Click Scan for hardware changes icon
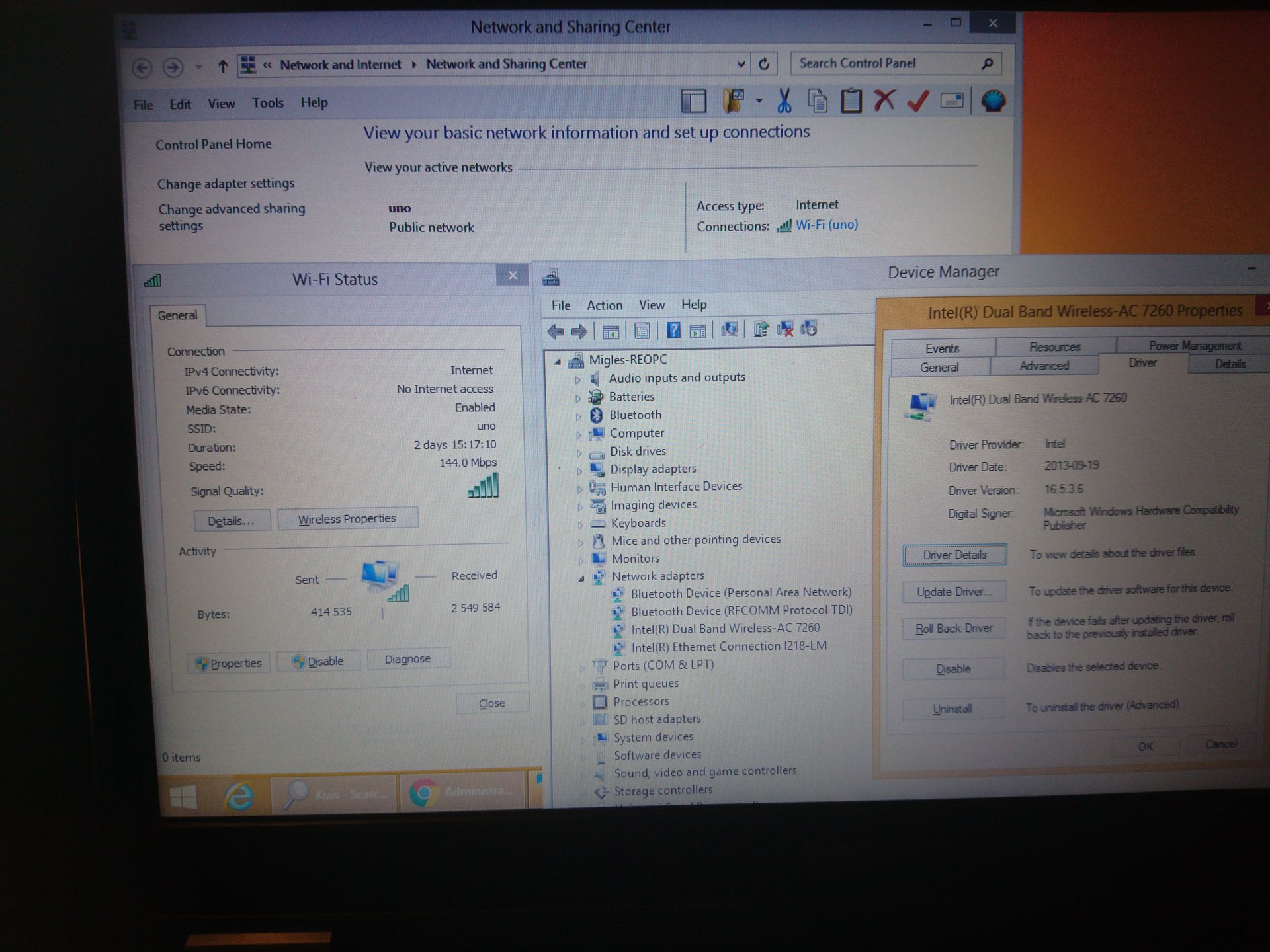1270x952 pixels. point(730,329)
